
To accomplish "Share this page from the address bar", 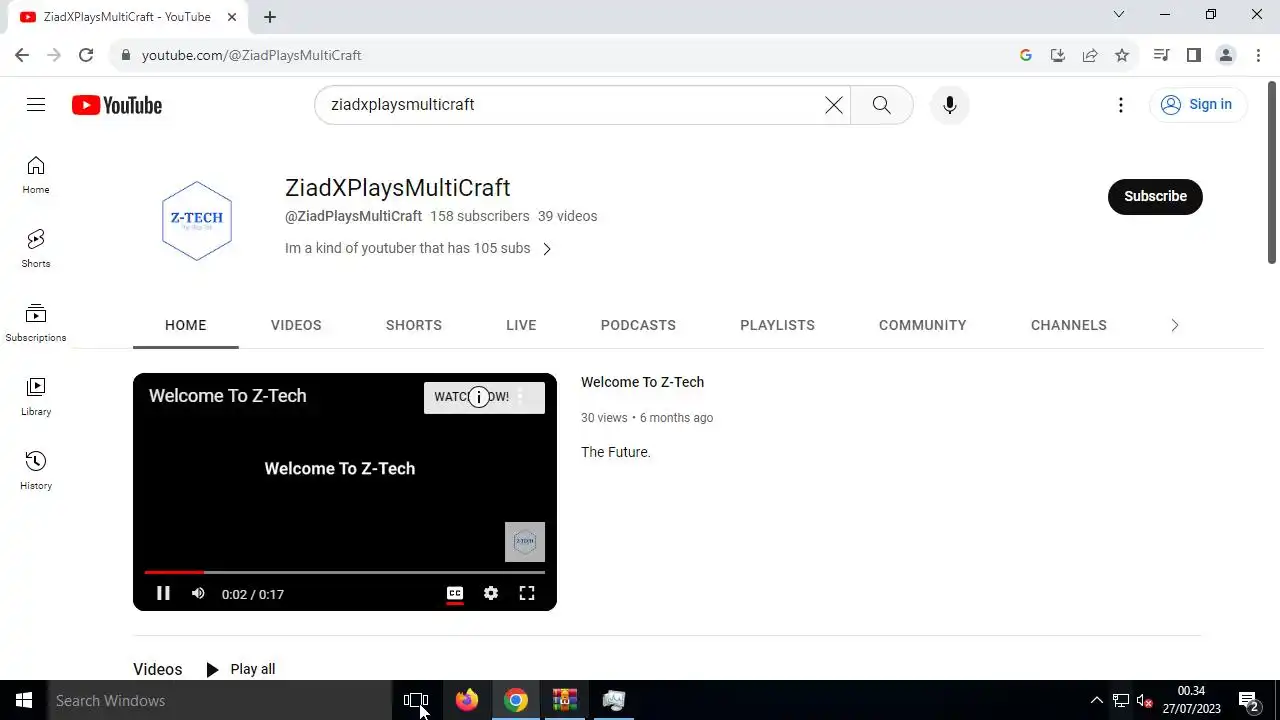I will tap(1090, 55).
